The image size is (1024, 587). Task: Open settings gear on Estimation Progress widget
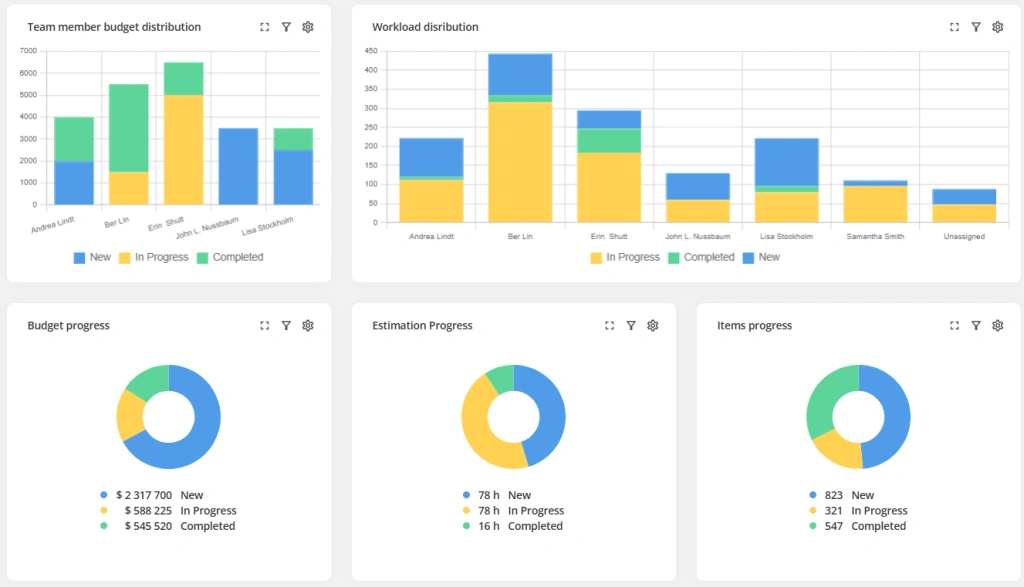click(x=652, y=325)
